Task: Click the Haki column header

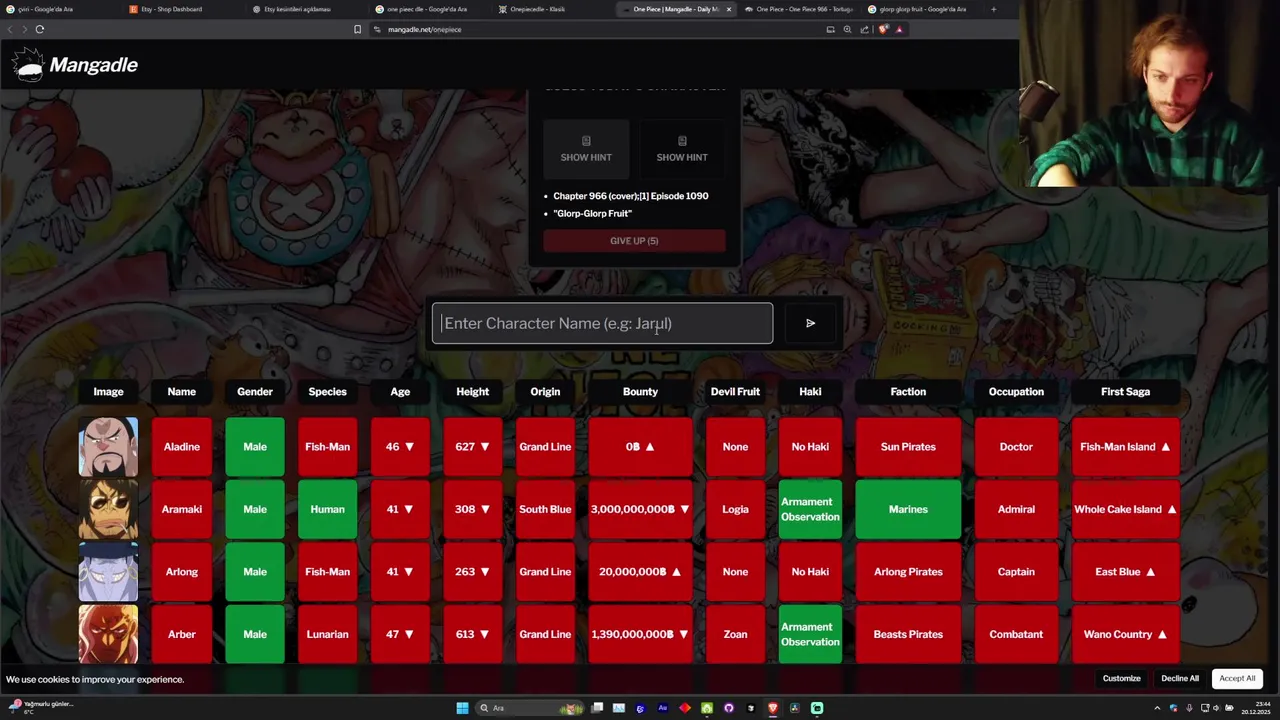Action: [x=810, y=392]
